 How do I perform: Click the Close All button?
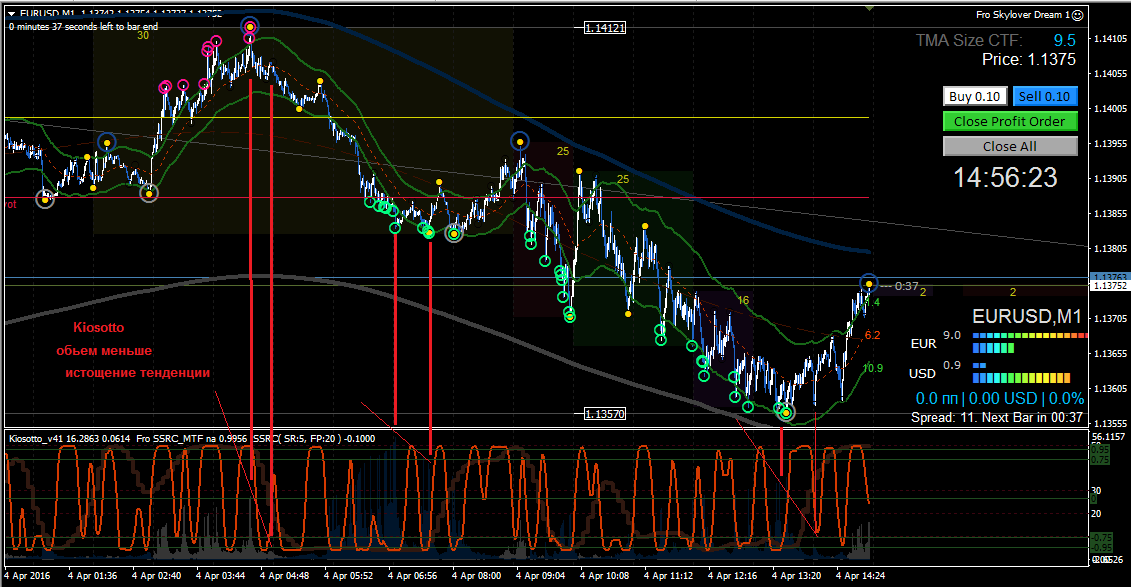(1010, 146)
